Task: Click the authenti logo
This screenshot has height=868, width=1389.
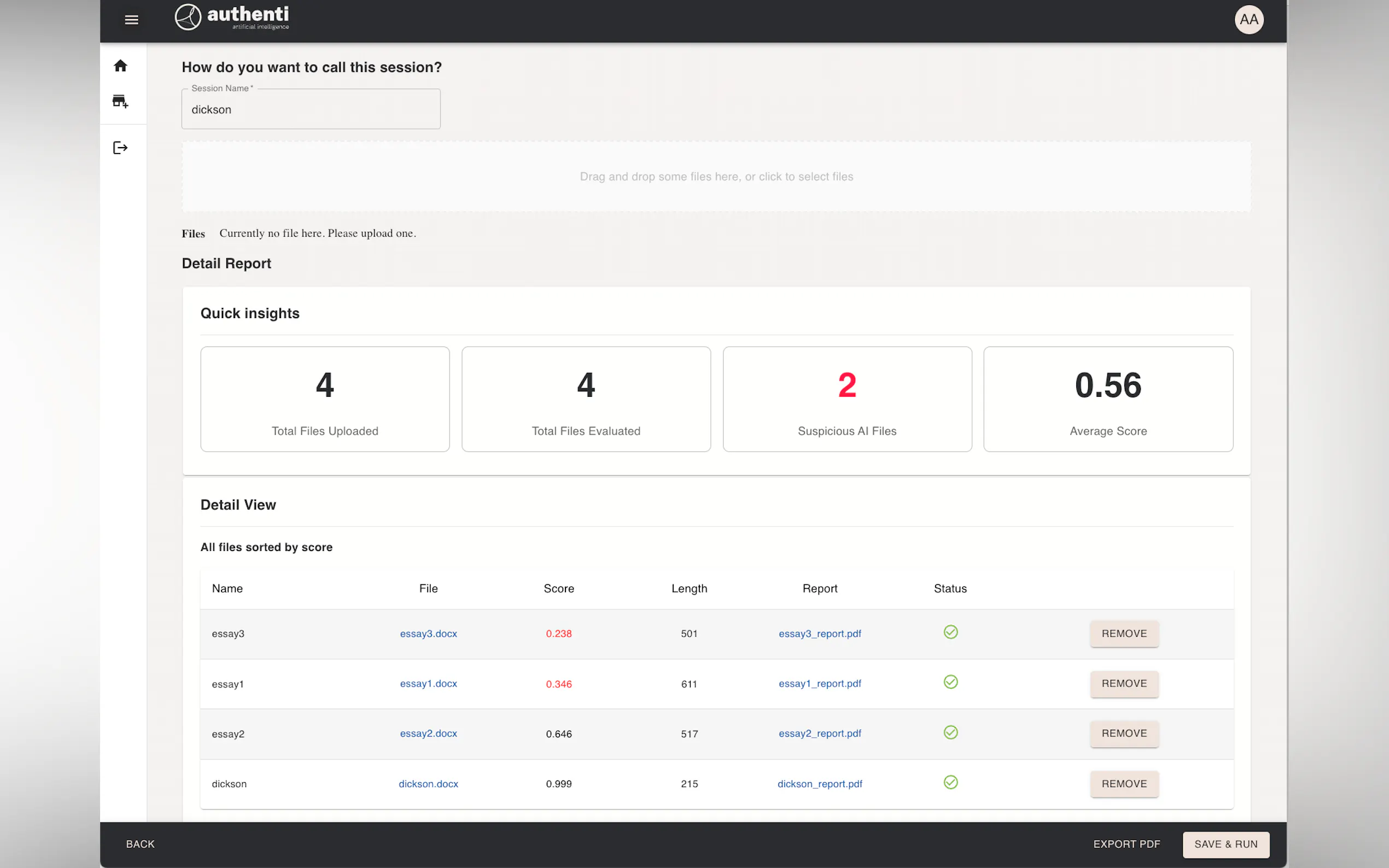Action: click(x=232, y=17)
